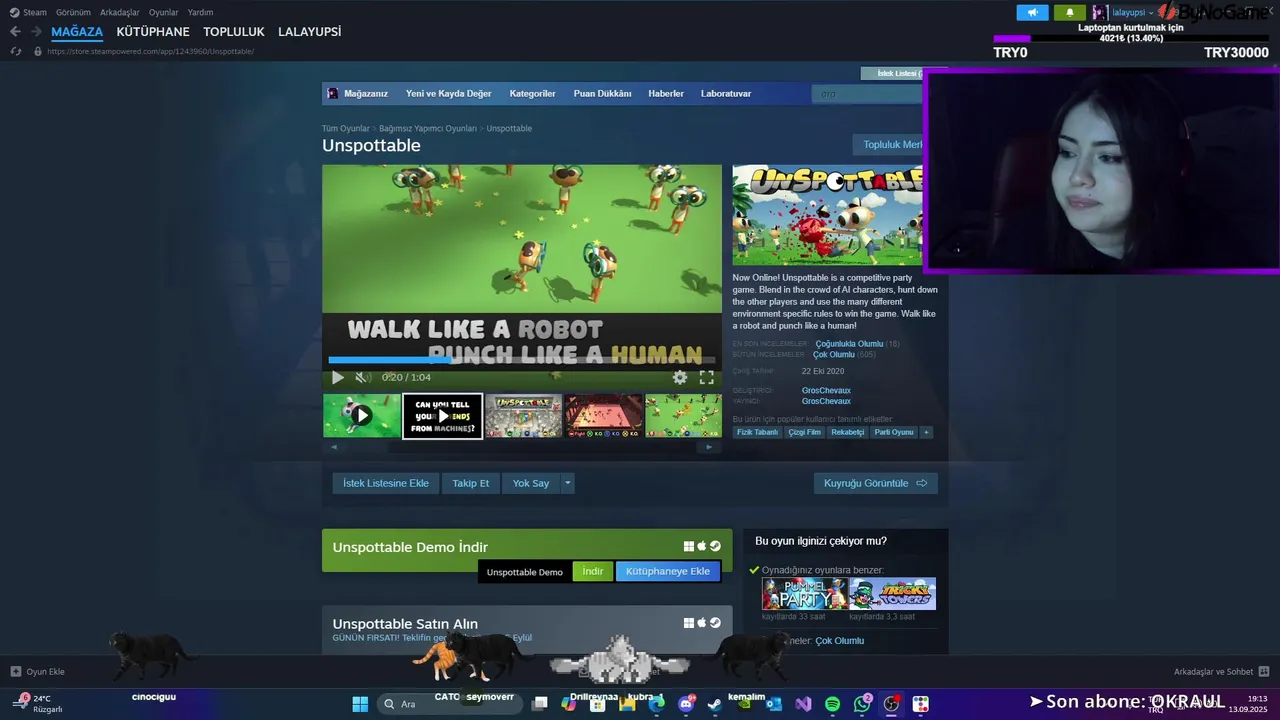Open Visual Studio from the taskbar
This screenshot has height=720, width=1280.
click(803, 704)
